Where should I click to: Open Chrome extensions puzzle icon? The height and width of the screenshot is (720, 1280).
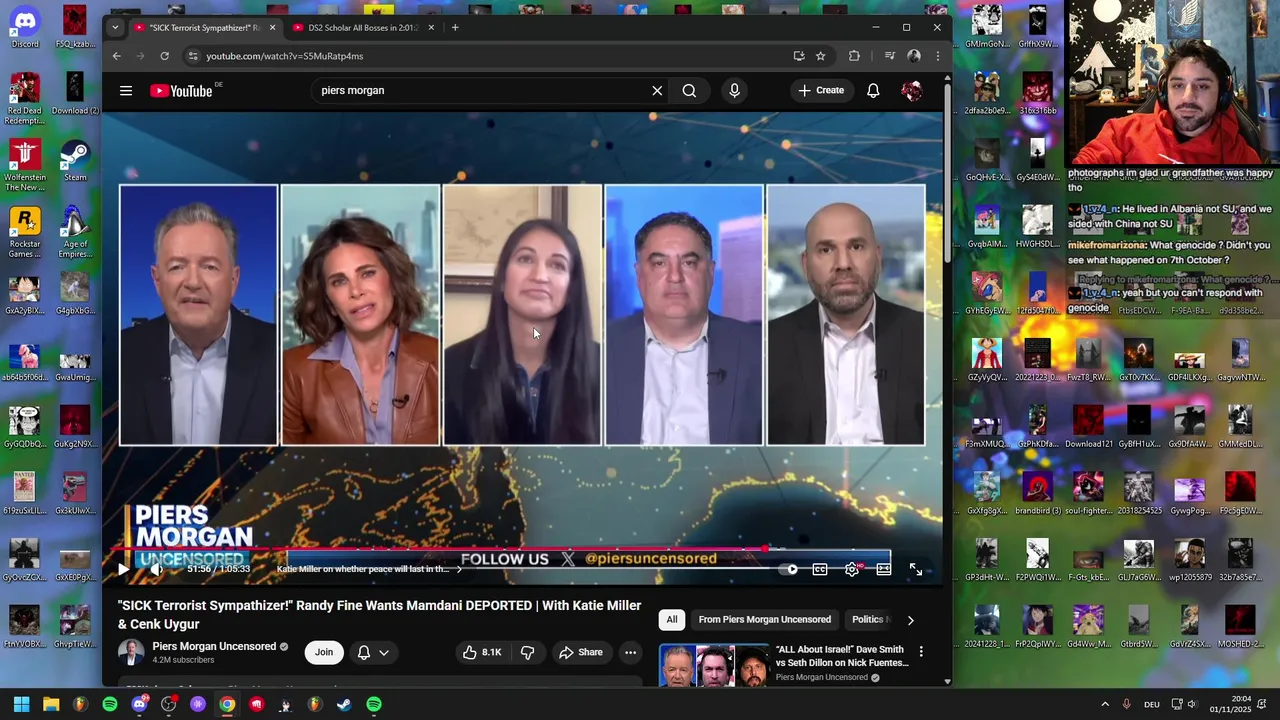pyautogui.click(x=854, y=56)
